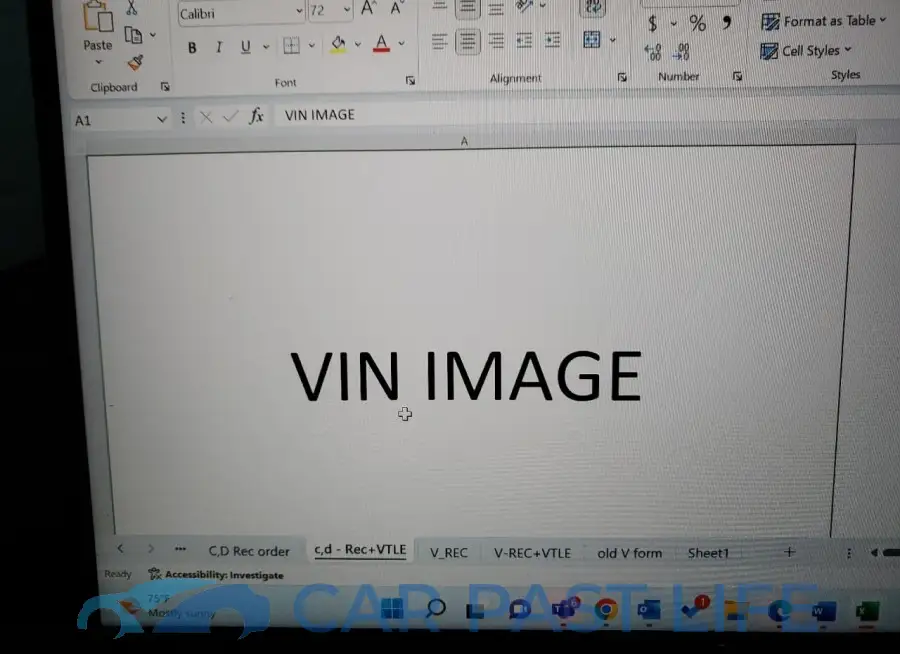Apply borders using the Borders icon

click(292, 45)
